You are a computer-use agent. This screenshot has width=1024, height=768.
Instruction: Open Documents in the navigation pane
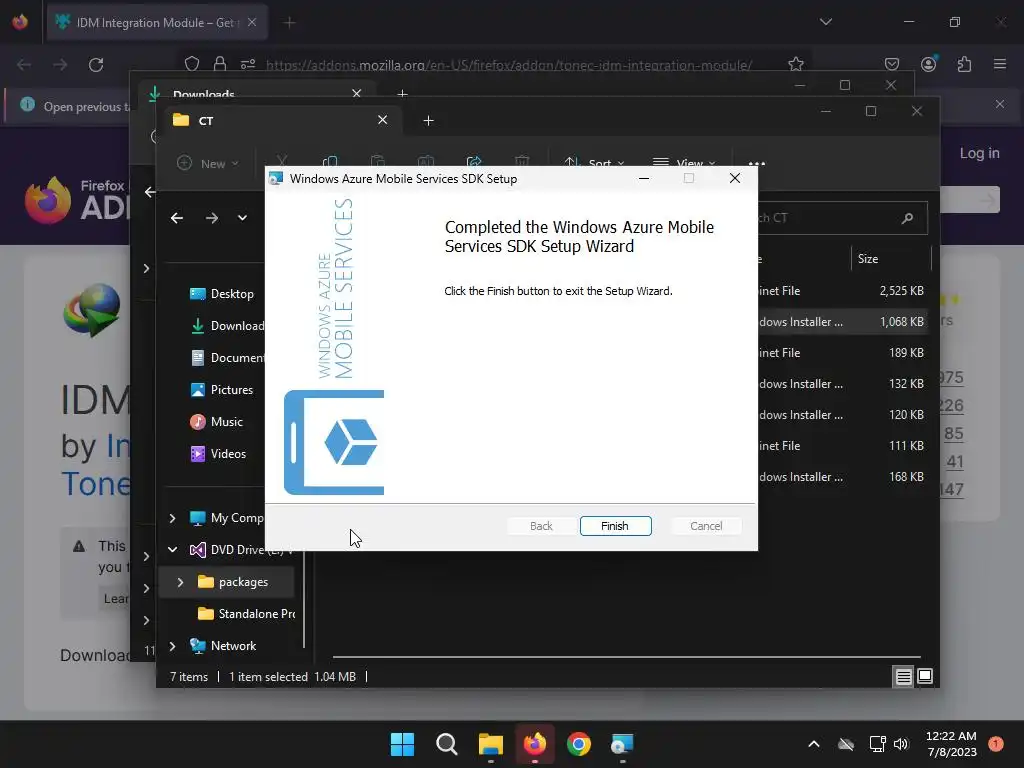coord(227,358)
